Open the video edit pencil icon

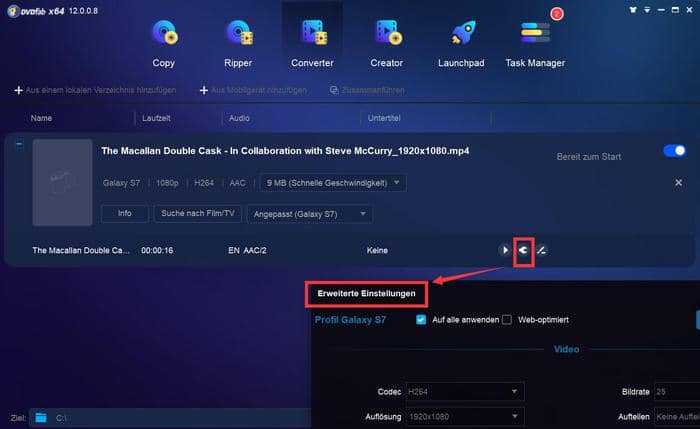[542, 250]
